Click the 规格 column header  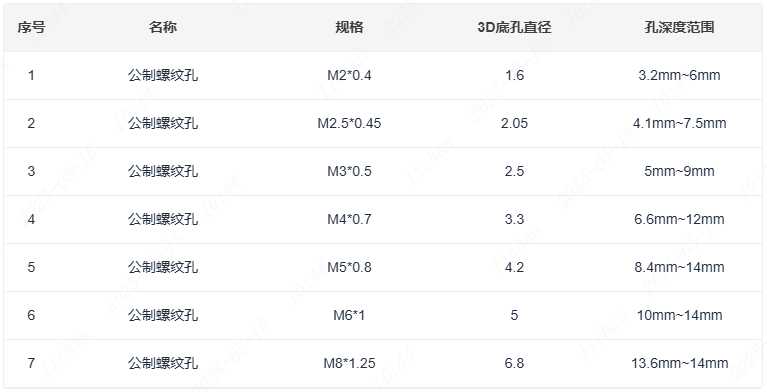[x=349, y=27]
